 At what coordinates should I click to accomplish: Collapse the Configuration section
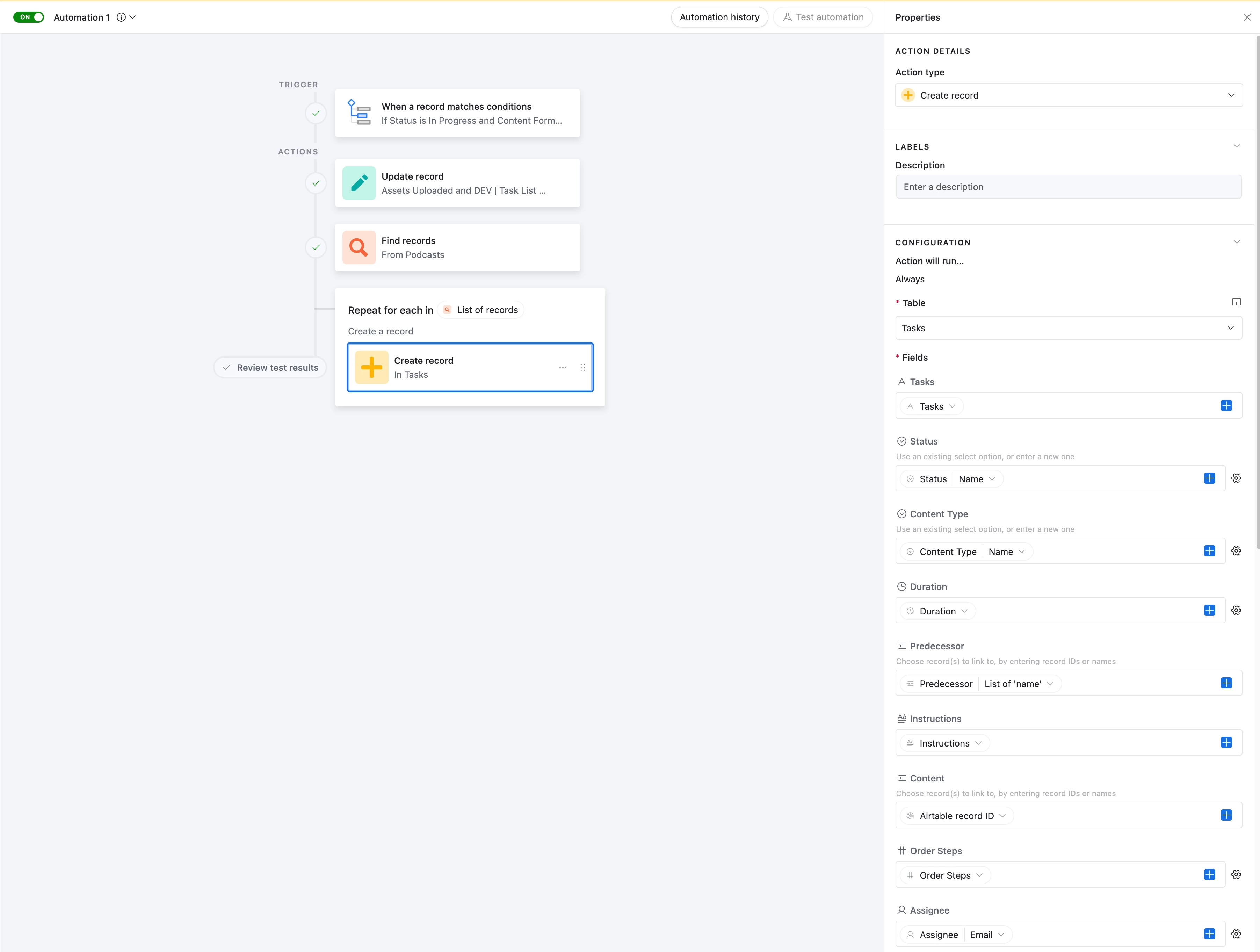point(1236,242)
